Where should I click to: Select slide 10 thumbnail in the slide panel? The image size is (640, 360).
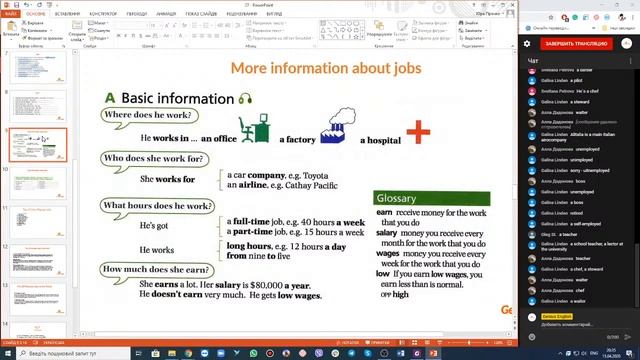pos(38,183)
